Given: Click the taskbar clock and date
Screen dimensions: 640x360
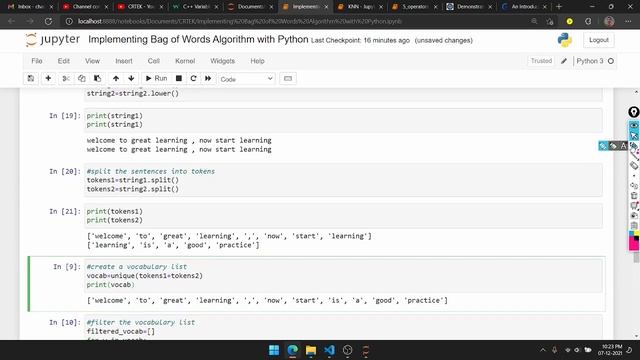Looking at the screenshot, I should pyautogui.click(x=611, y=350).
